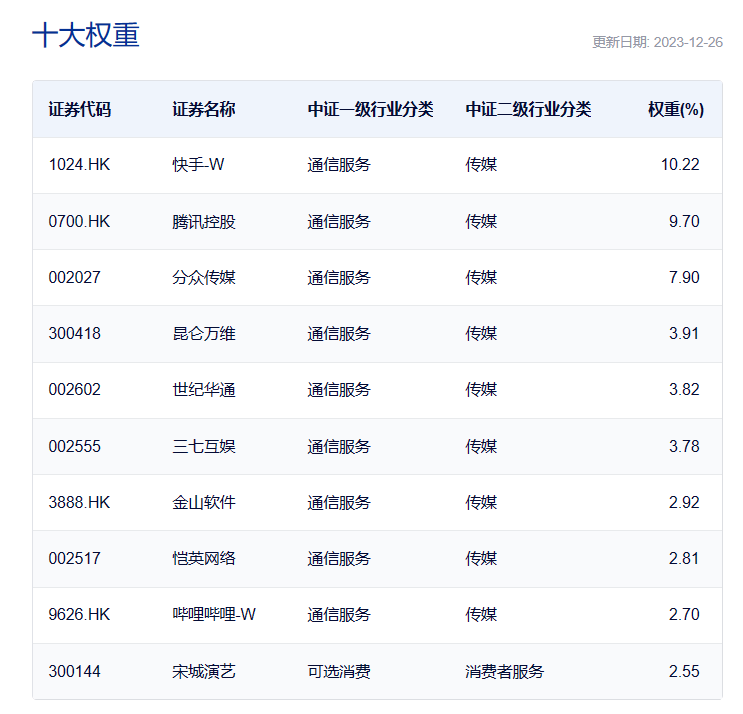Click 传媒 in the 哔哩哔哩-W row

[x=481, y=615]
